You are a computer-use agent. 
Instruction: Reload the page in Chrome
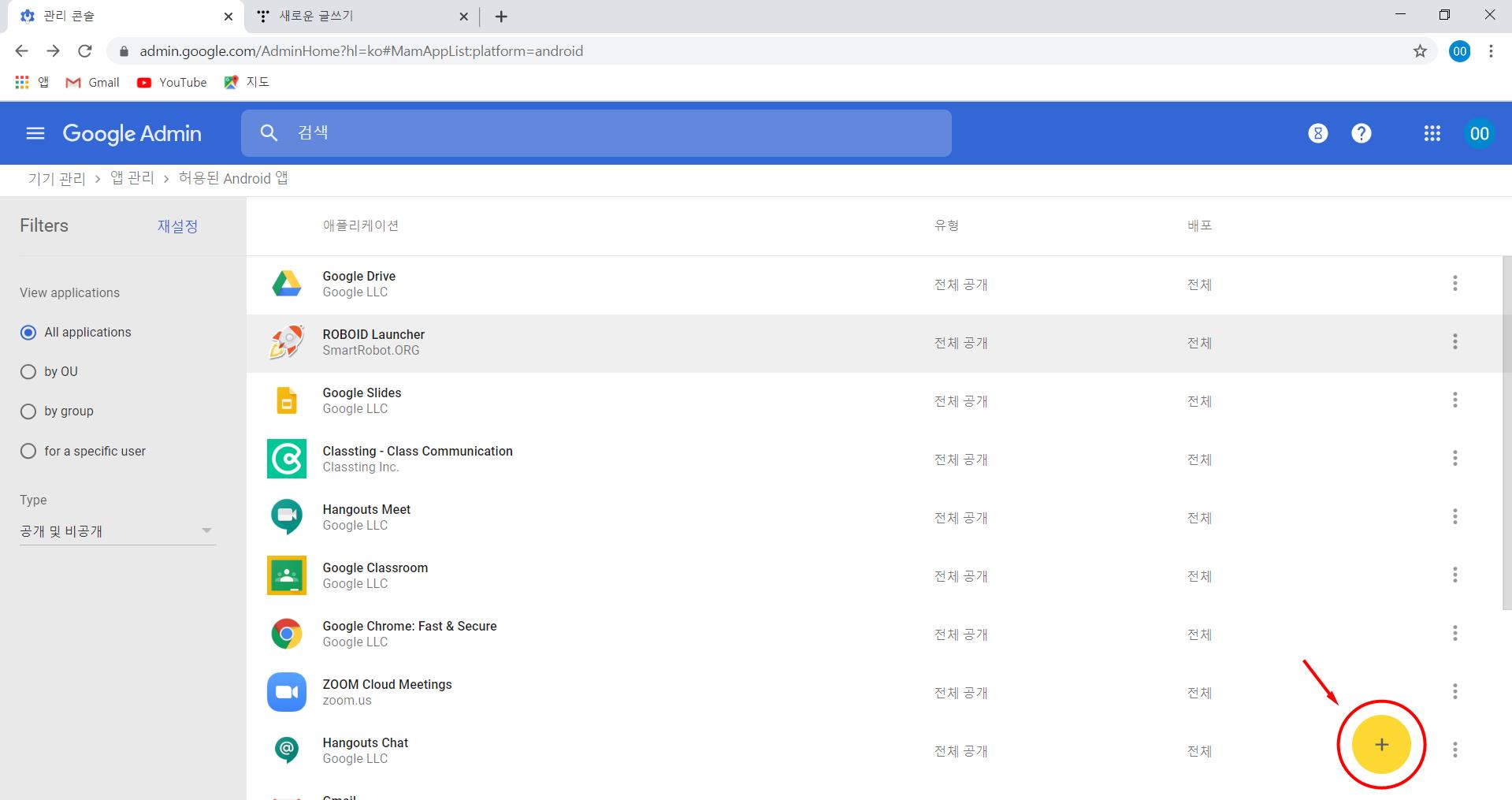84,51
